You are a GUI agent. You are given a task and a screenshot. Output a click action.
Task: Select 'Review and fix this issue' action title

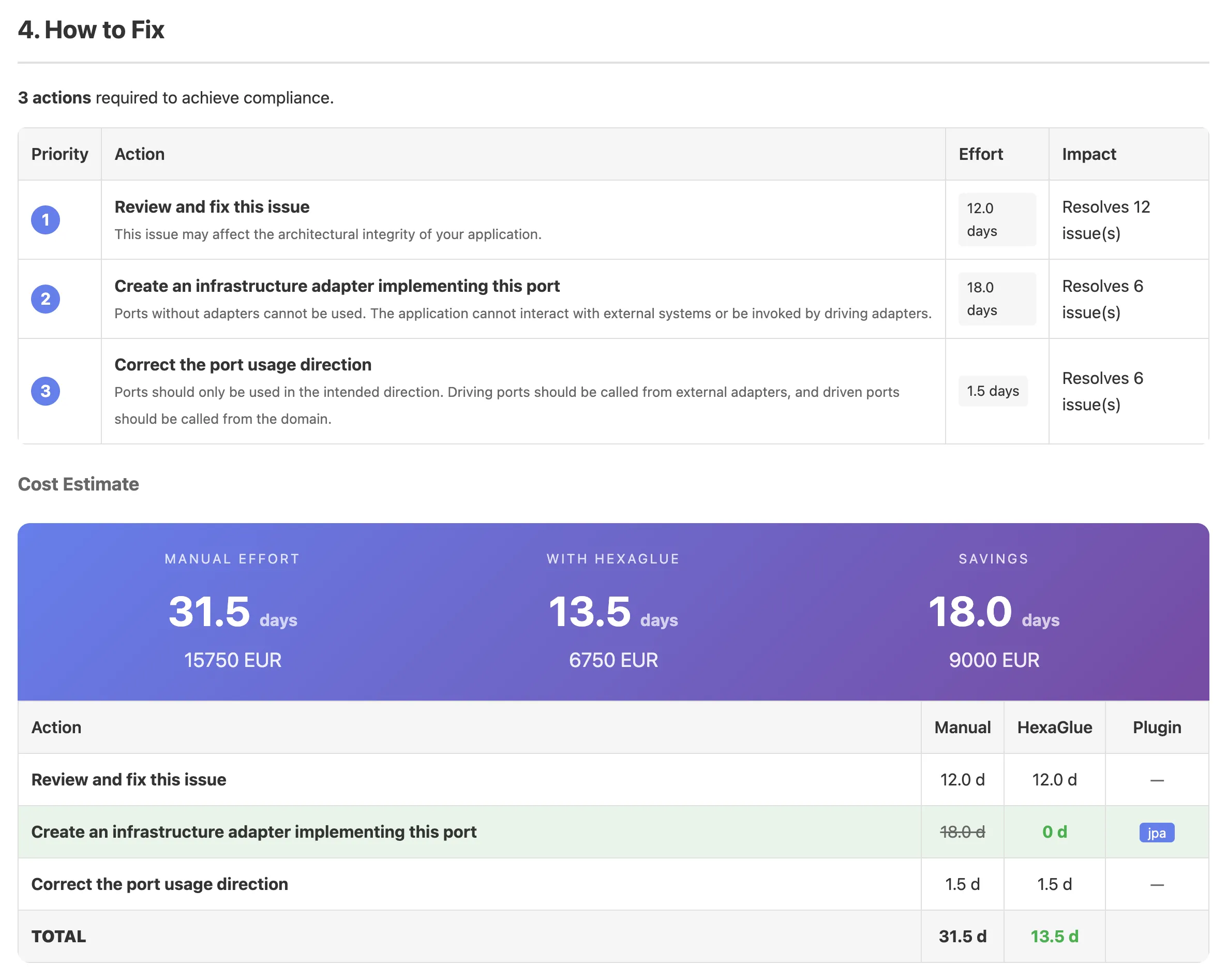[x=212, y=206]
